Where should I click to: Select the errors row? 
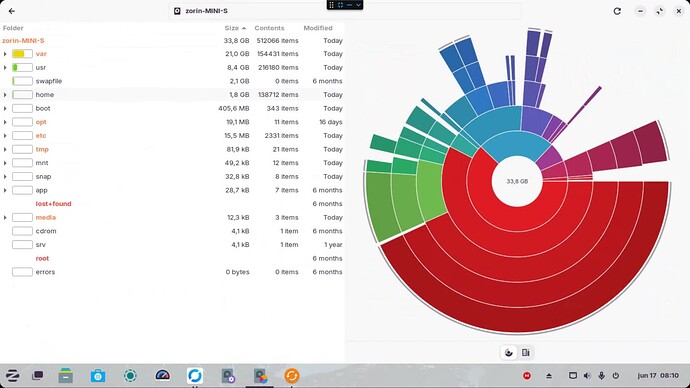[172, 272]
